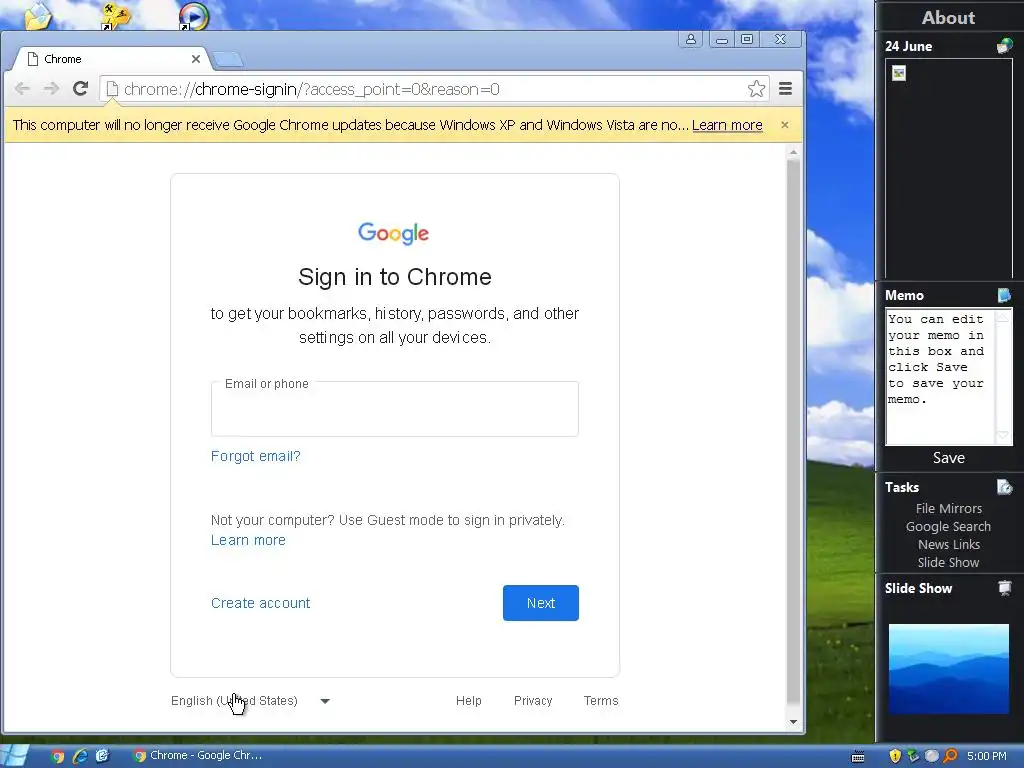Viewport: 1024px width, 768px height.
Task: Open the News Links task
Action: pyautogui.click(x=949, y=544)
